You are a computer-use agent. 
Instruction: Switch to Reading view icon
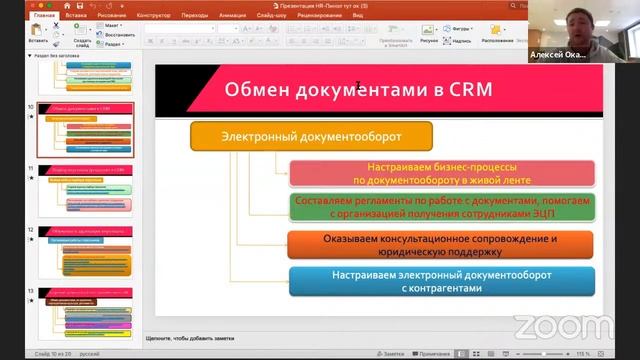491,354
